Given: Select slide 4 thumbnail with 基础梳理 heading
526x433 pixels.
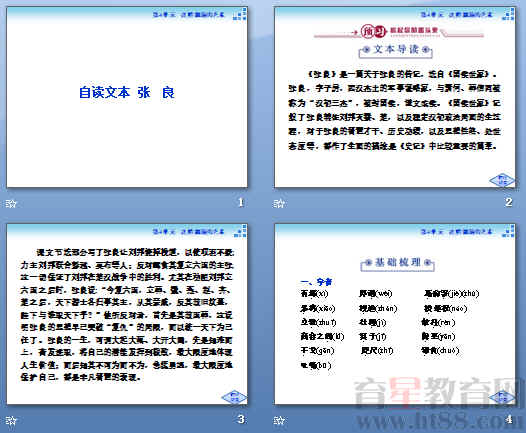Looking at the screenshot, I should pos(395,314).
